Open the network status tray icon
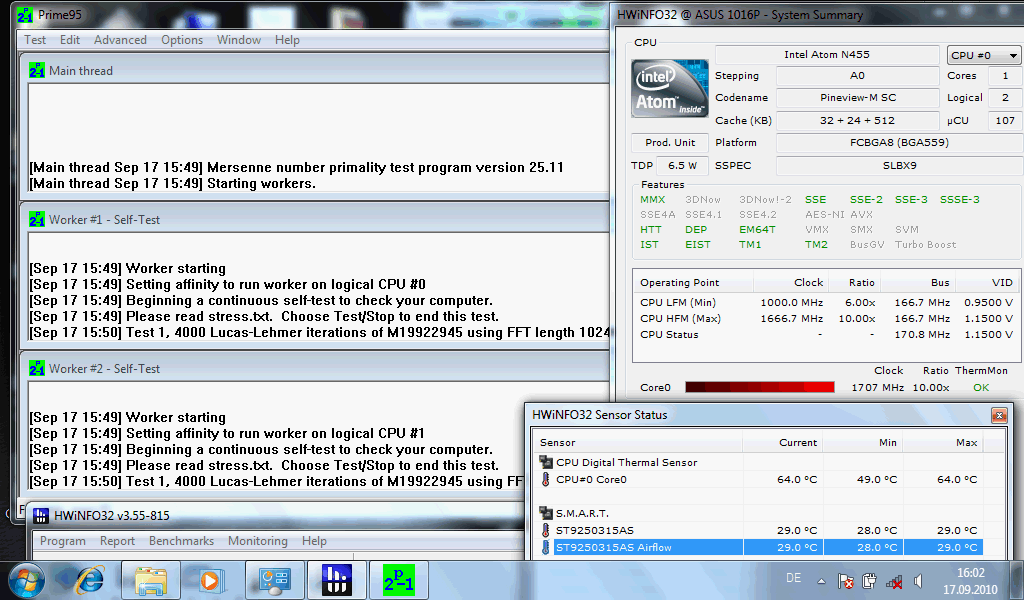 (893, 580)
